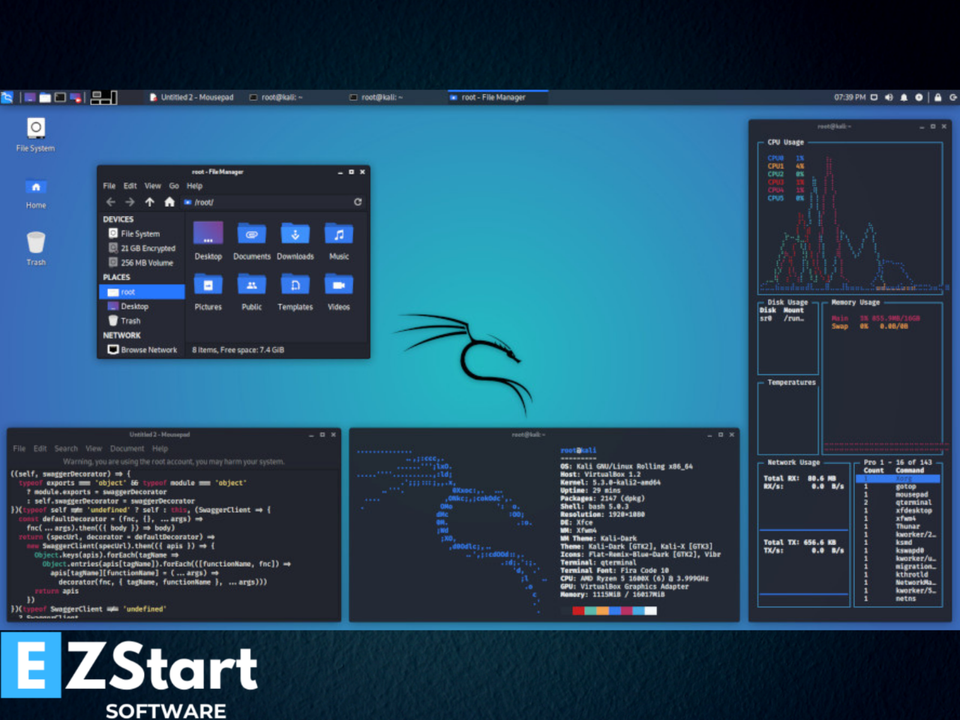Select the 21 GB Encrypted device
960x720 pixels.
point(144,248)
